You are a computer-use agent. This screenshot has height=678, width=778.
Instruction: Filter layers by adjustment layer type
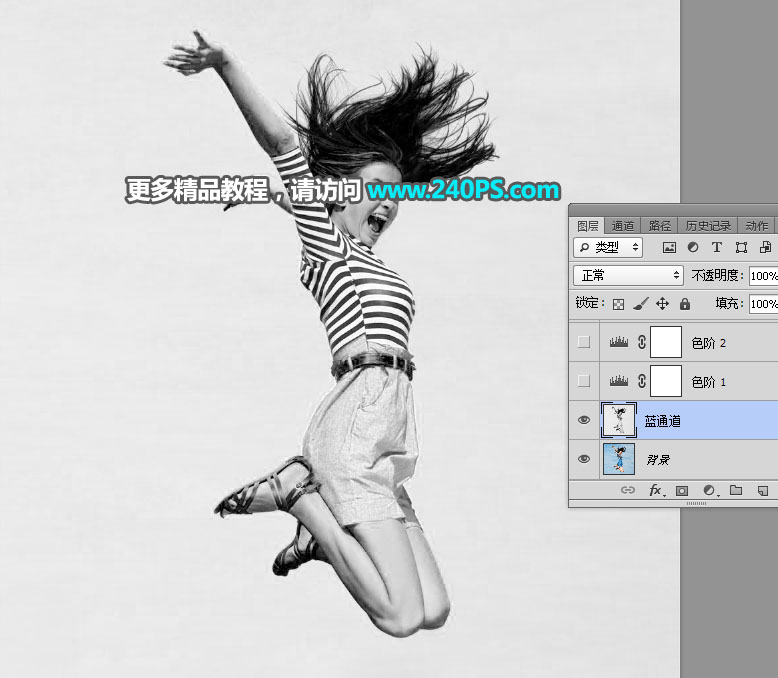(x=693, y=247)
